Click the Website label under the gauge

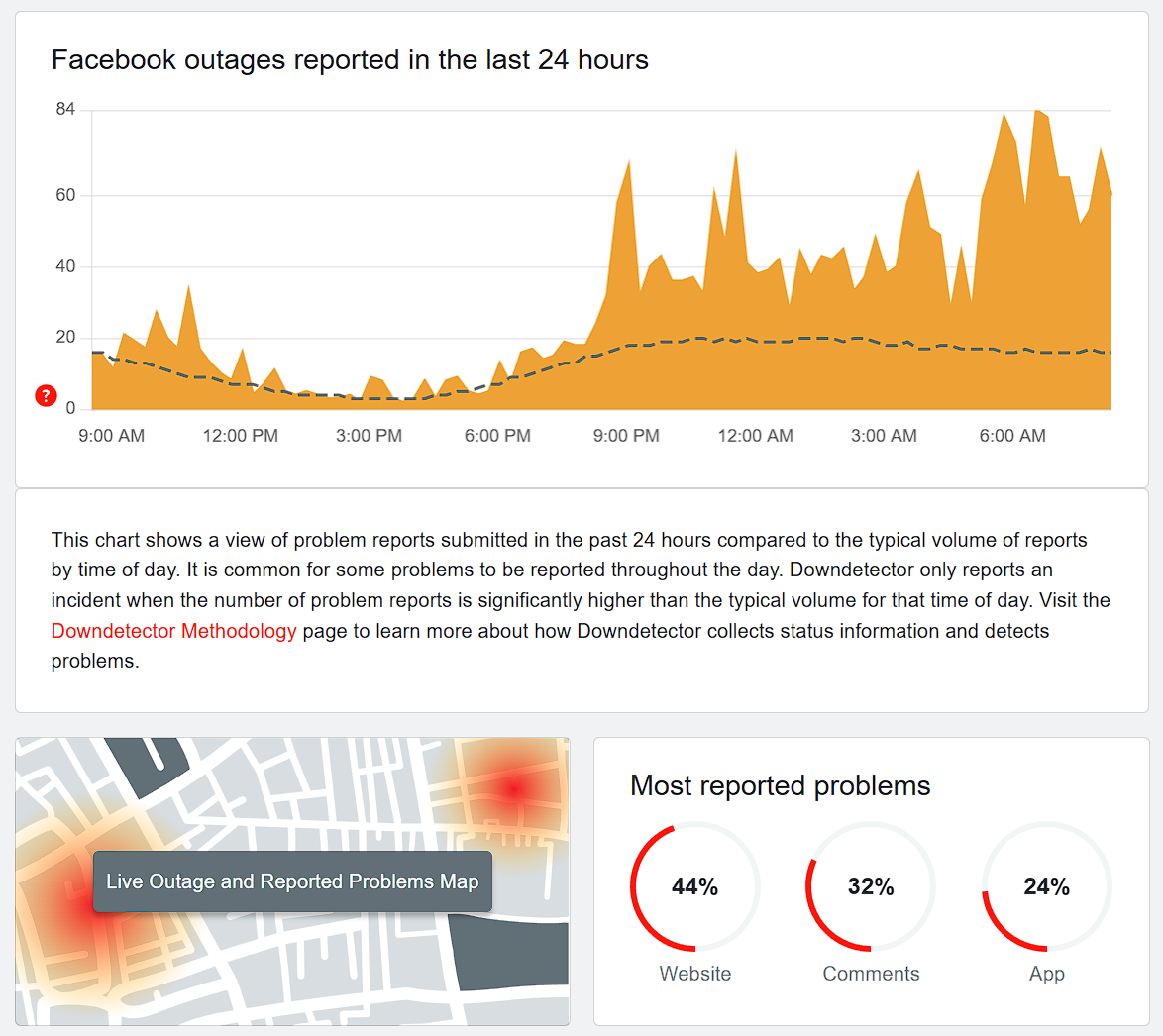(x=694, y=974)
